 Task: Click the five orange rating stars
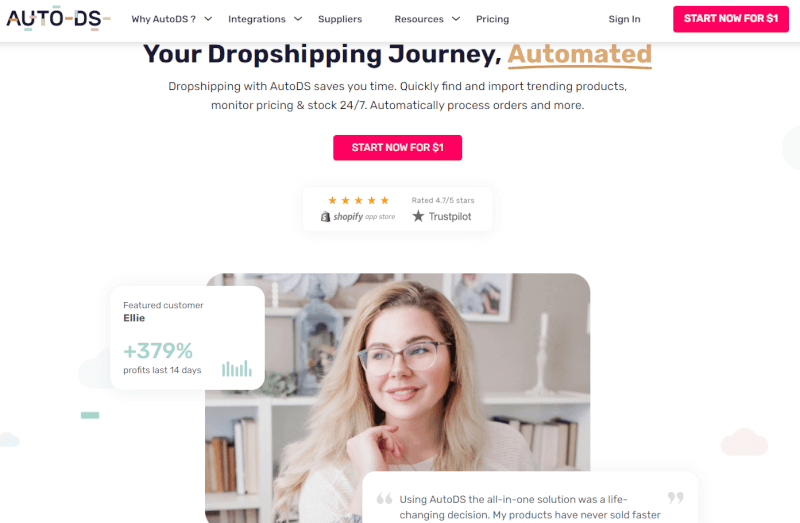click(358, 200)
